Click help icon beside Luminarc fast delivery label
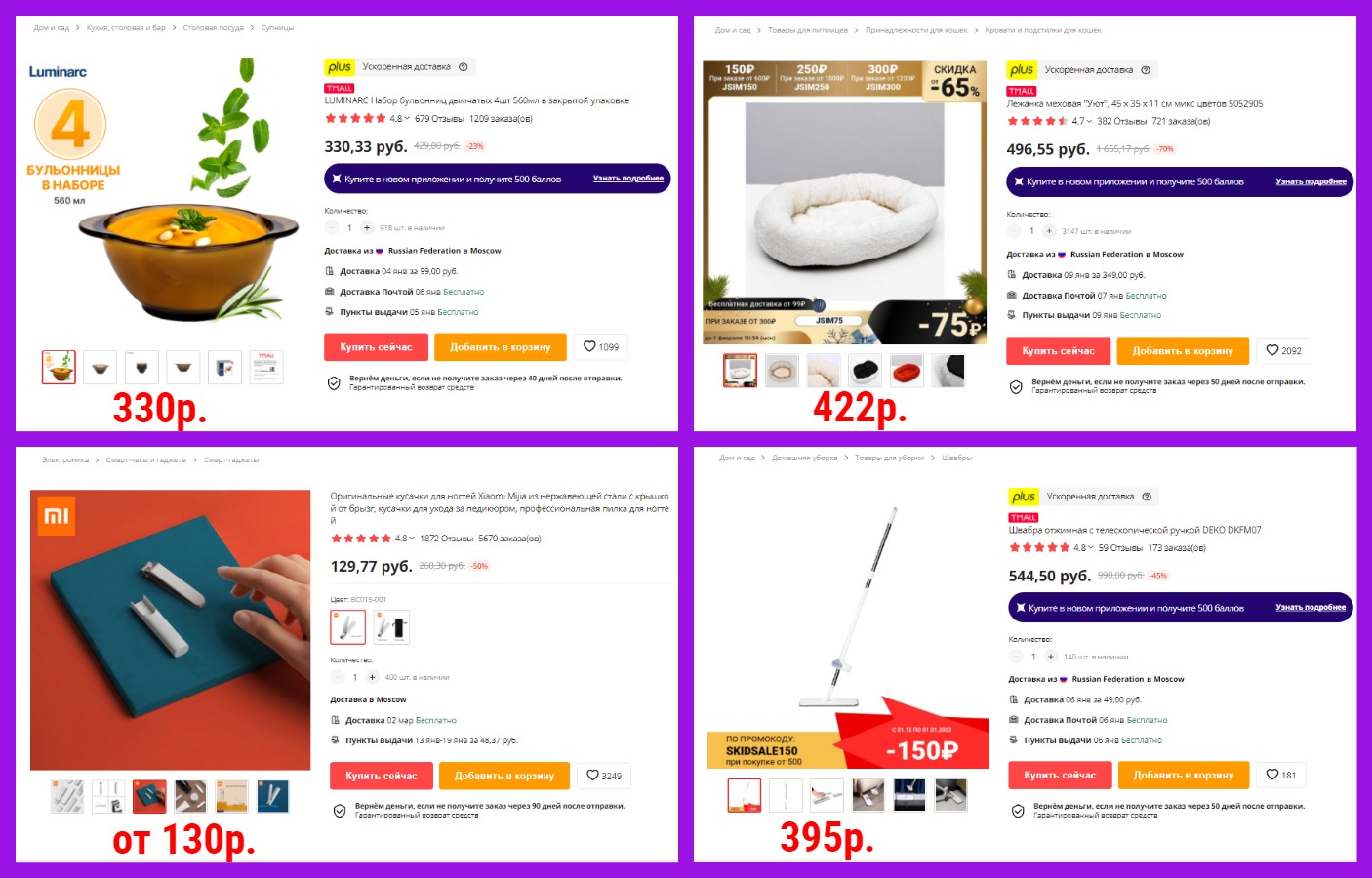Viewport: 1372px width, 878px height. [x=464, y=67]
